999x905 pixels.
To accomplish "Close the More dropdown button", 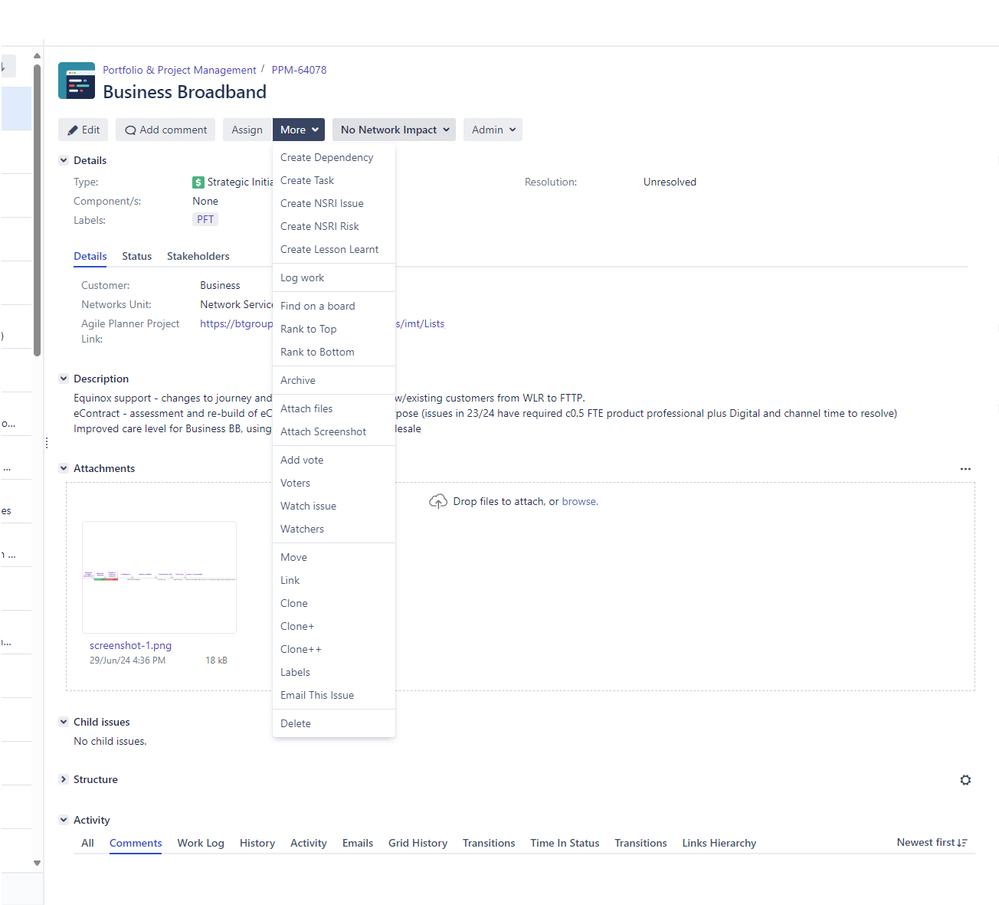I will pos(299,129).
